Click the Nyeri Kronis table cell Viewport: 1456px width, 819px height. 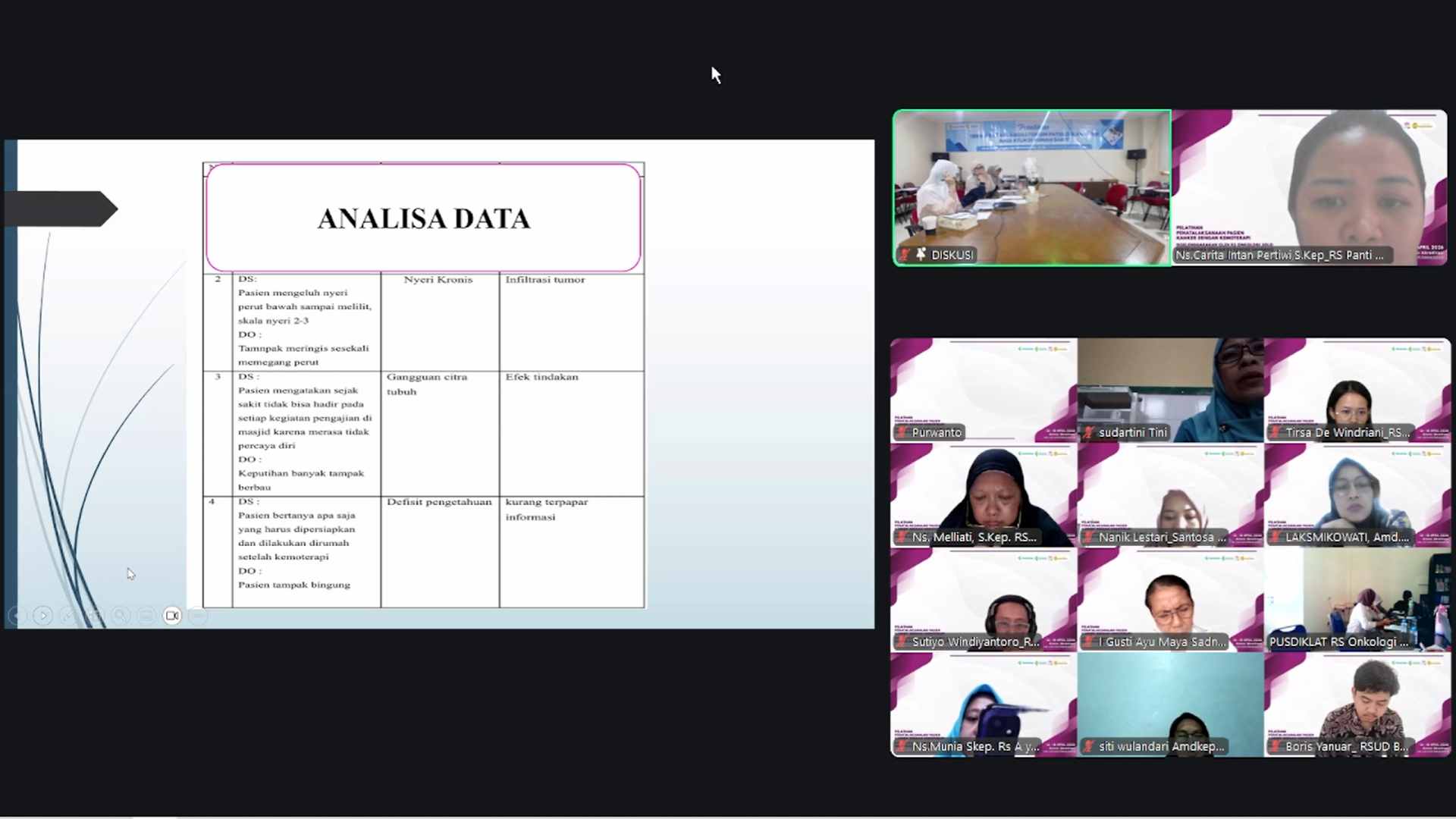tap(440, 322)
